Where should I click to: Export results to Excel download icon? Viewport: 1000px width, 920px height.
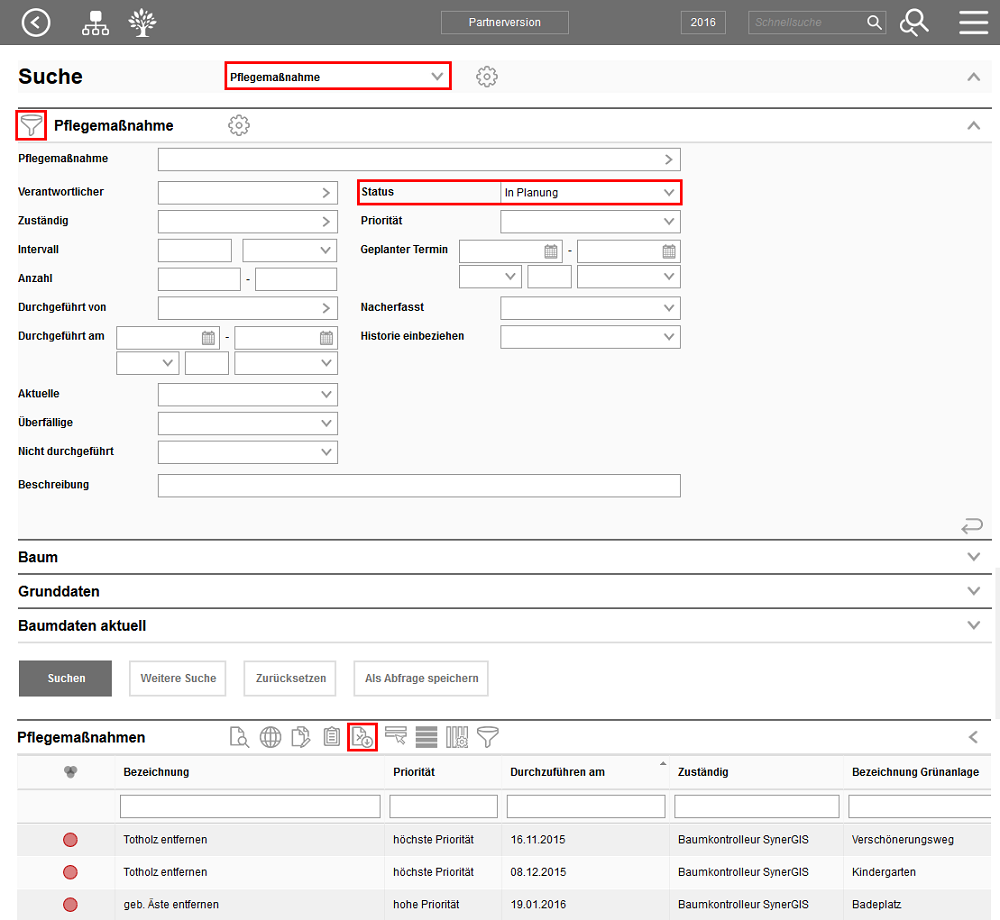point(362,737)
